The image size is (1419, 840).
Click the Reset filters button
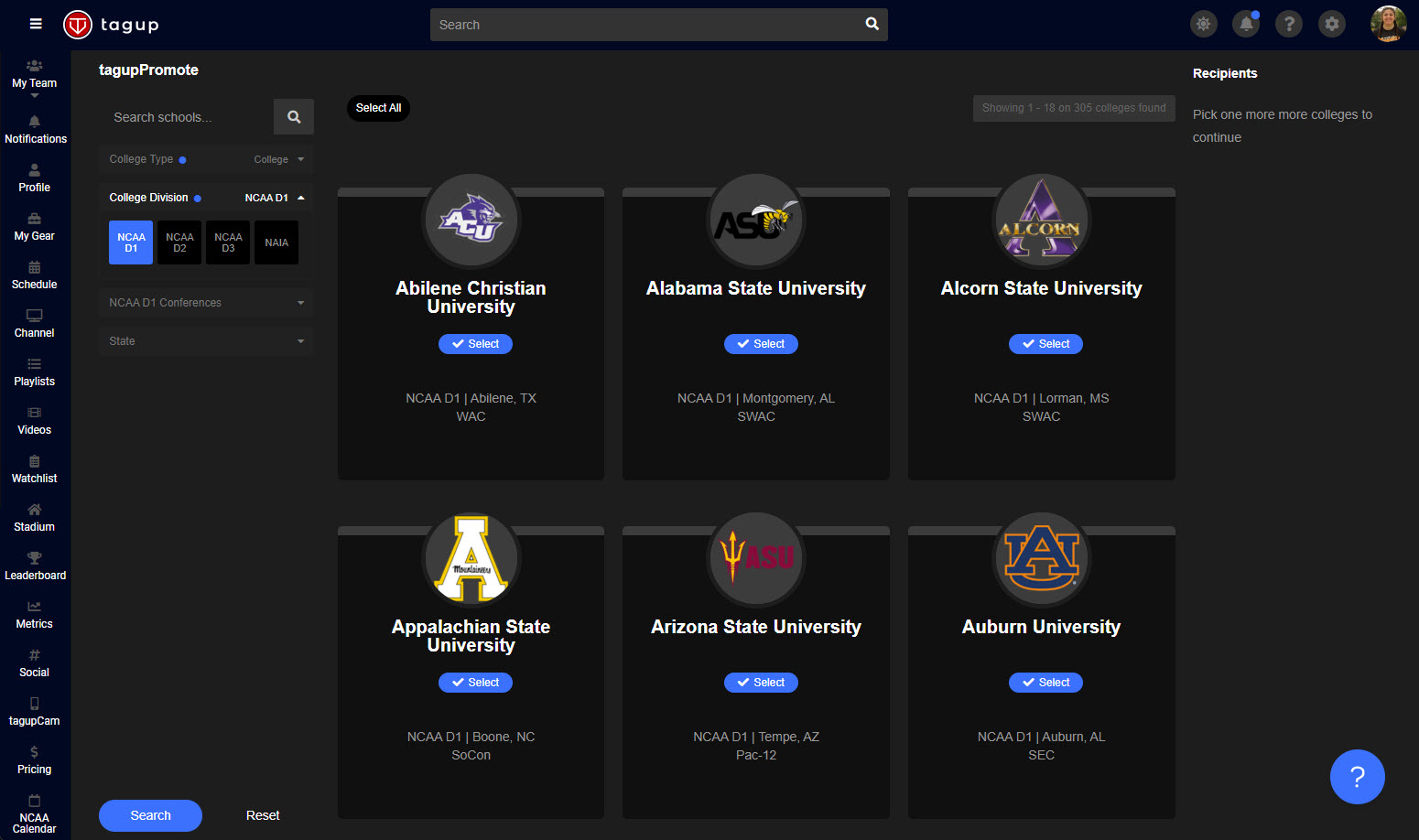coord(263,815)
